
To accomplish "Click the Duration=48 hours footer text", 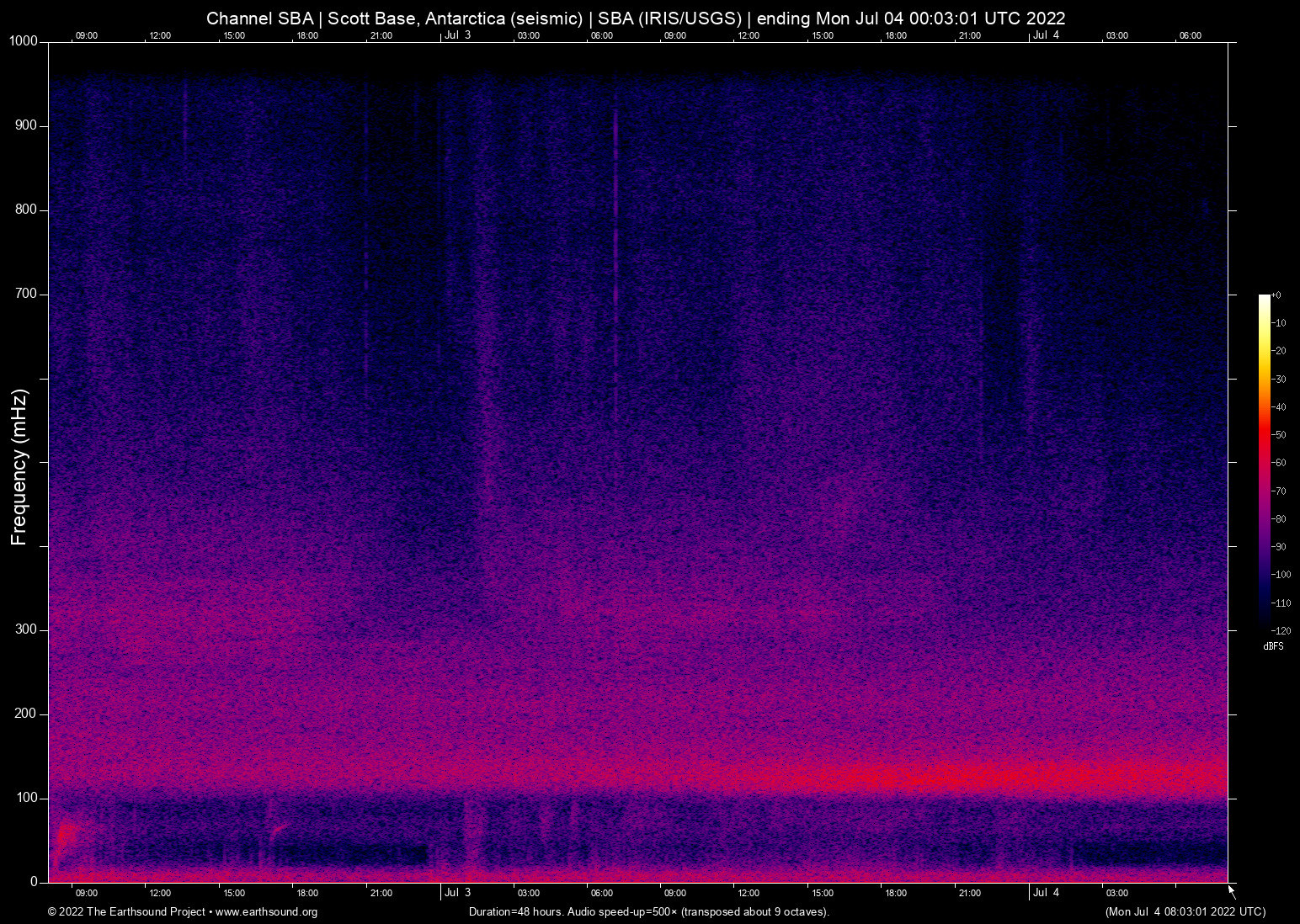I will (x=648, y=912).
